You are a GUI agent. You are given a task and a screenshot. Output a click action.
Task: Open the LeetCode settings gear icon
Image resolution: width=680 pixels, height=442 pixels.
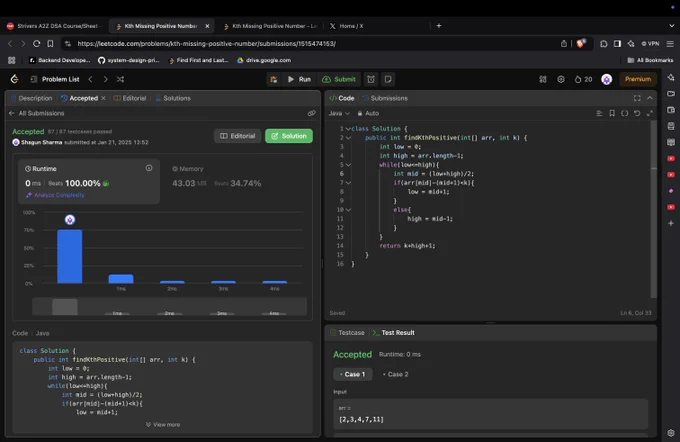point(561,79)
